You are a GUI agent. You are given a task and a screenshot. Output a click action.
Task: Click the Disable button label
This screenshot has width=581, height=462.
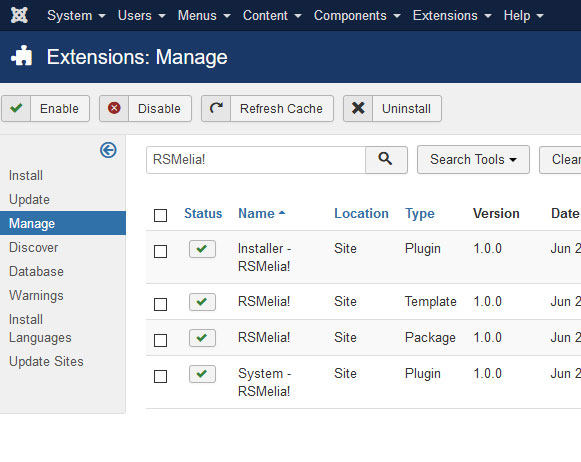pyautogui.click(x=159, y=109)
